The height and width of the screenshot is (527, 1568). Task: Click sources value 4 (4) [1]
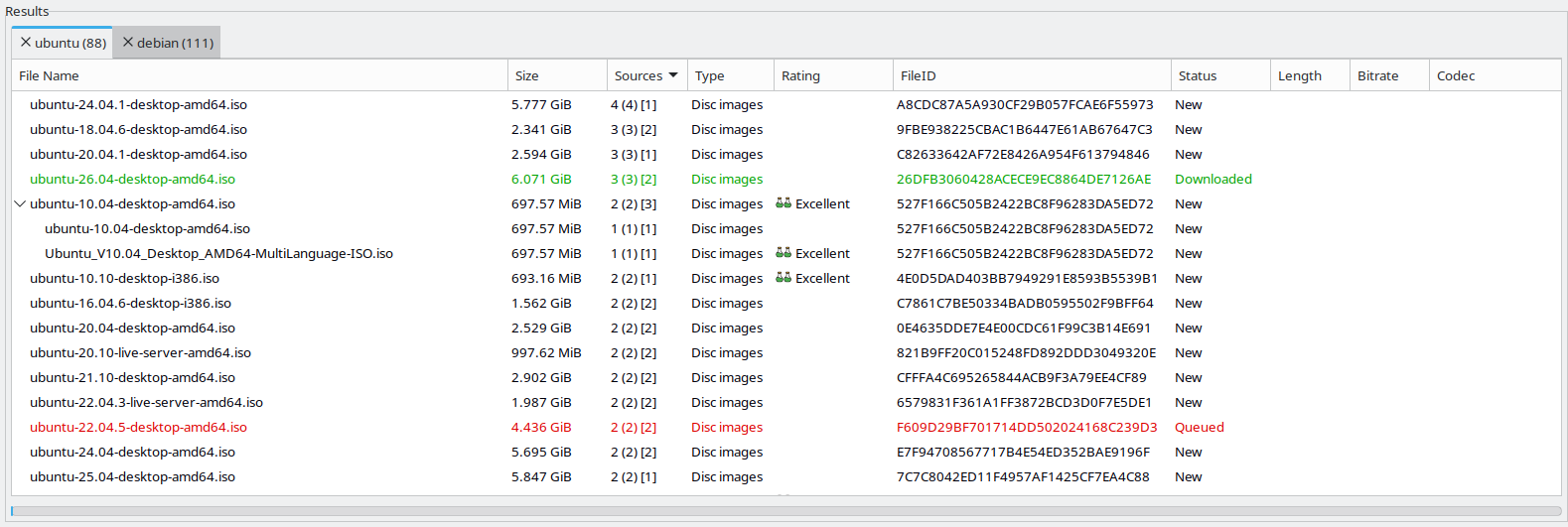point(634,104)
